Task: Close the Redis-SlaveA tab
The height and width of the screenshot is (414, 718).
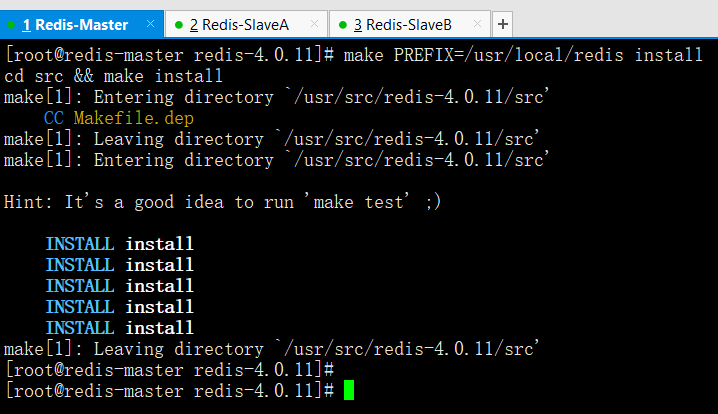Action: click(x=314, y=23)
